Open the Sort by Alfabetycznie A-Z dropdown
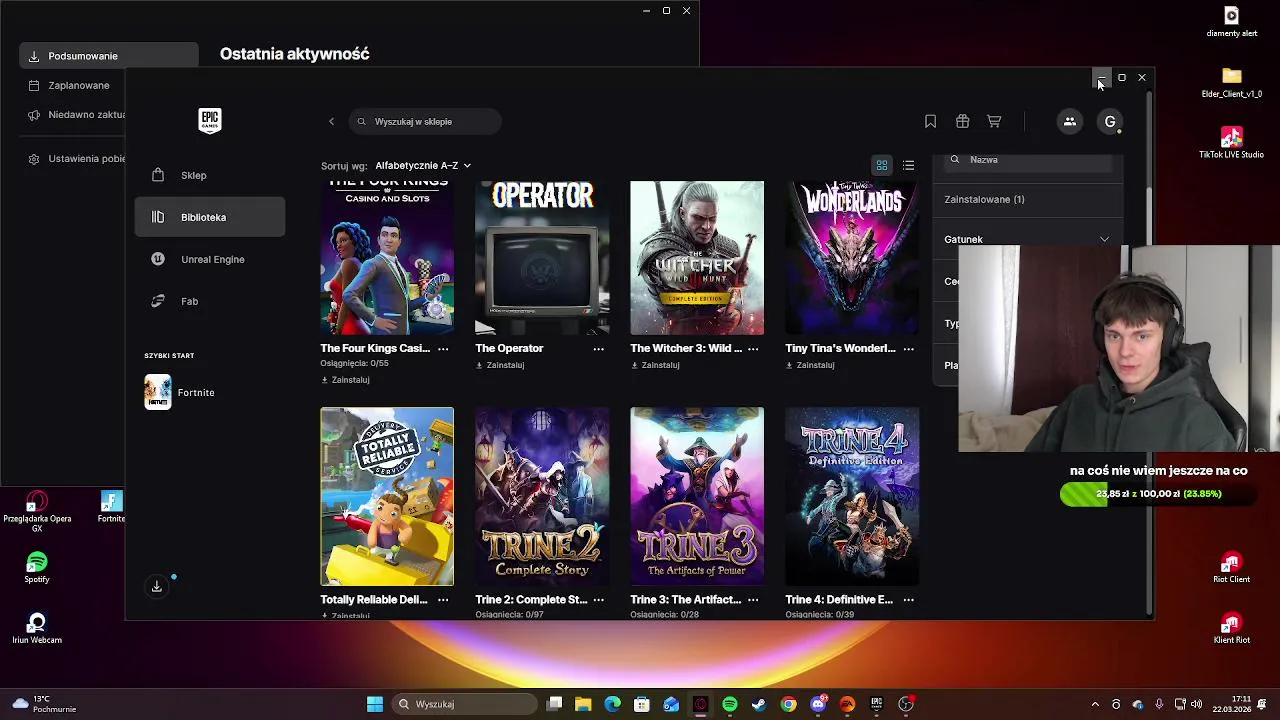Screen dimensions: 1280x720 (422, 166)
